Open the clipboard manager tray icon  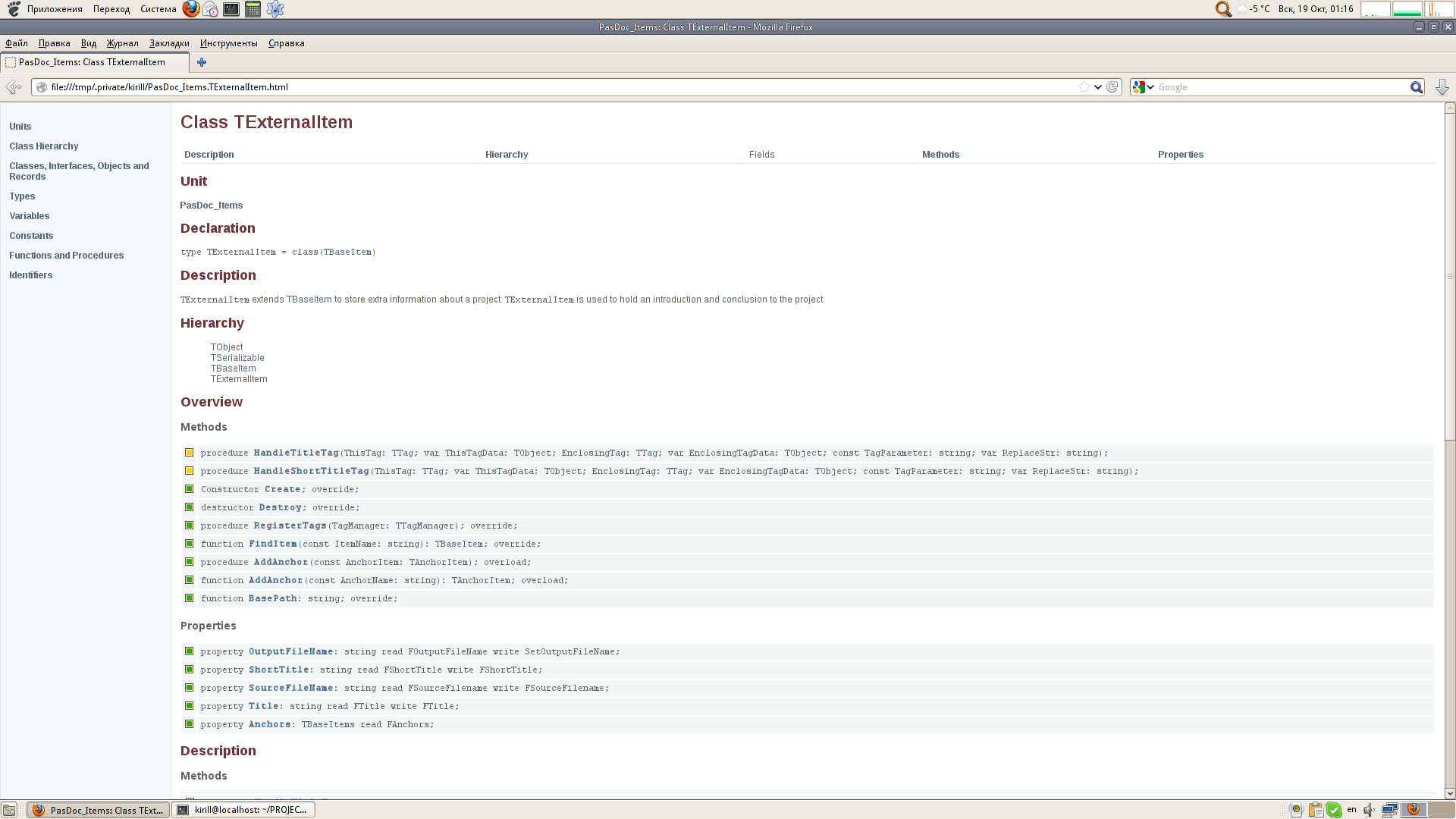[x=1316, y=810]
